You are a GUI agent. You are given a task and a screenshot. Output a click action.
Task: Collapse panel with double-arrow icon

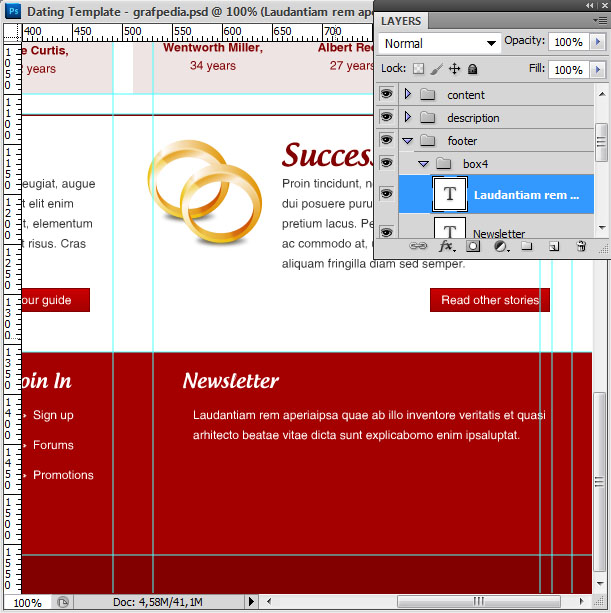pyautogui.click(x=589, y=5)
